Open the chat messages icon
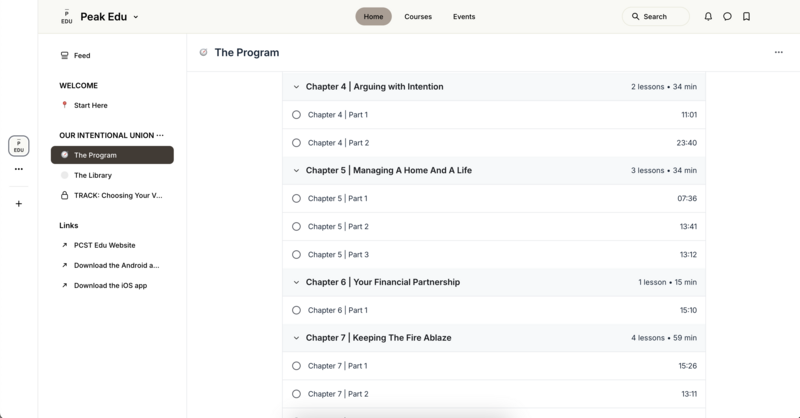This screenshot has width=800, height=418. [727, 17]
